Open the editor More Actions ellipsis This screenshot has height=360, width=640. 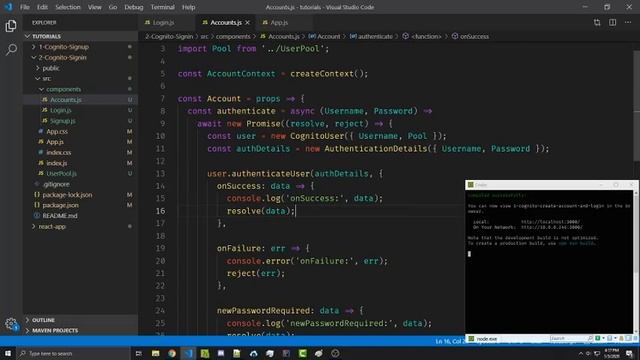coord(628,22)
